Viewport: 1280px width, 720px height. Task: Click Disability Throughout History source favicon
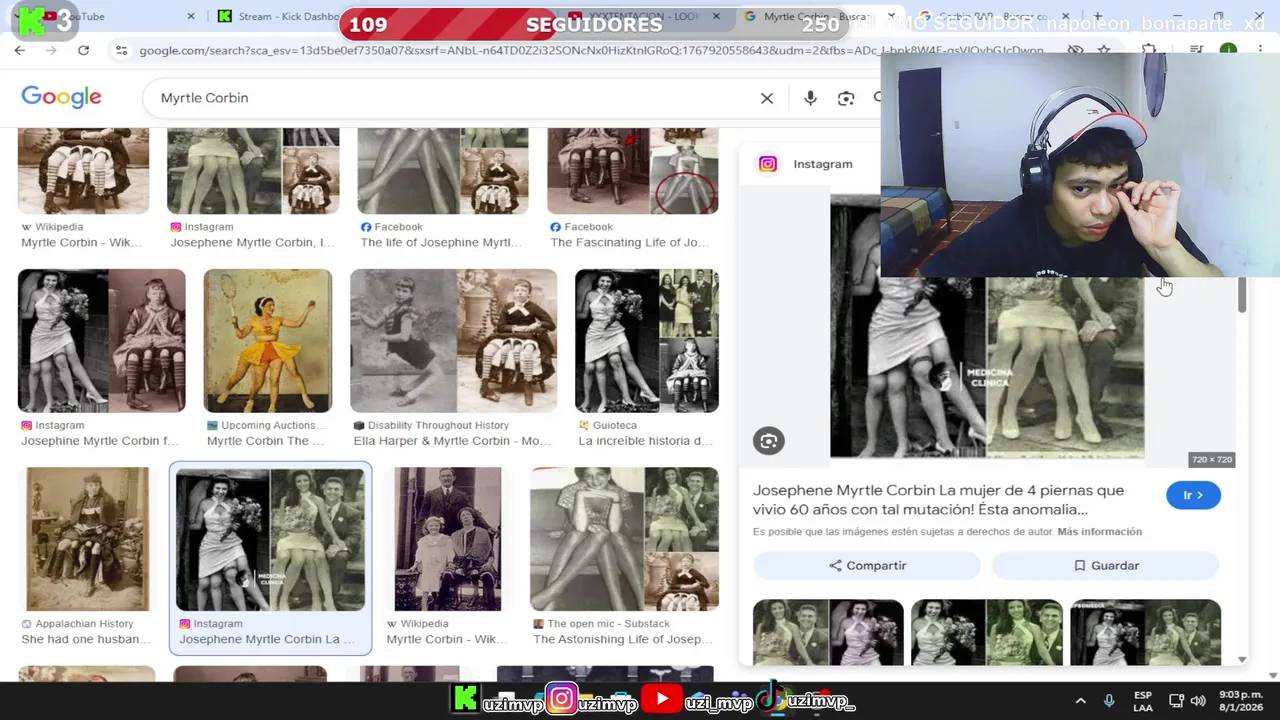[359, 425]
